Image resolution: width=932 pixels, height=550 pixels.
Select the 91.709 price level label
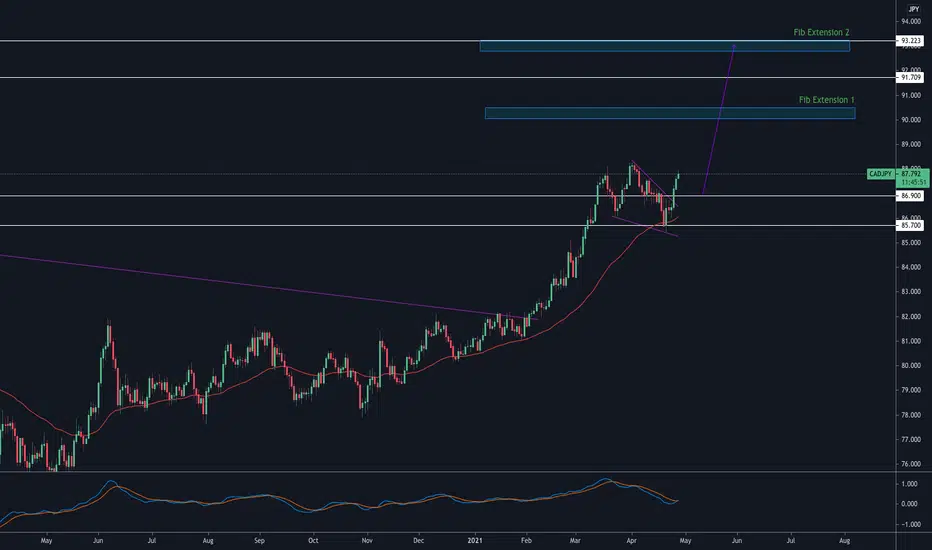[911, 77]
